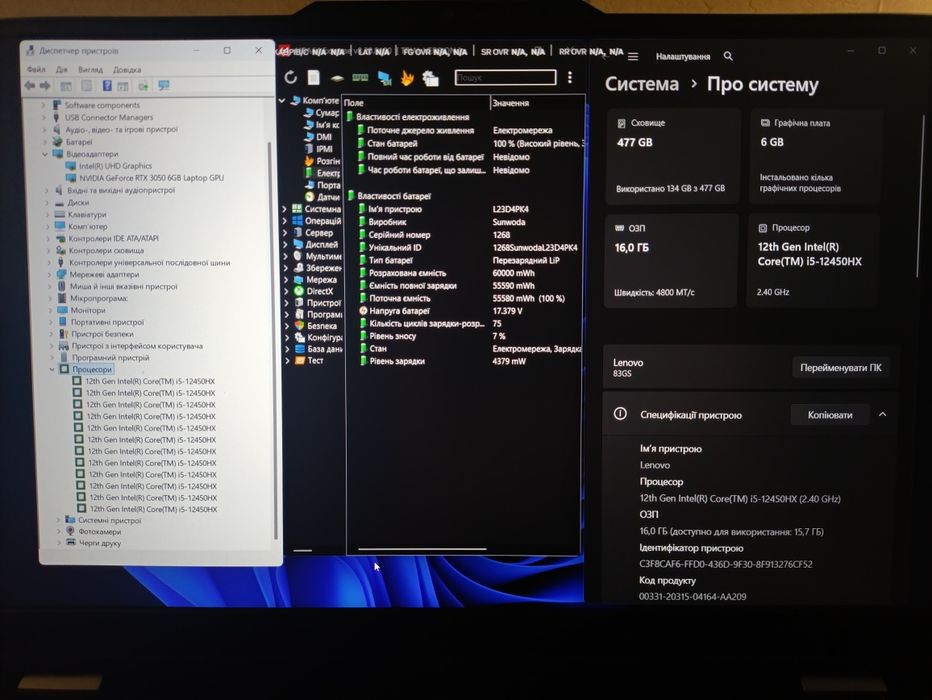
Task: Expand the Дисплей node in AIDA64 tree
Action: [x=285, y=244]
